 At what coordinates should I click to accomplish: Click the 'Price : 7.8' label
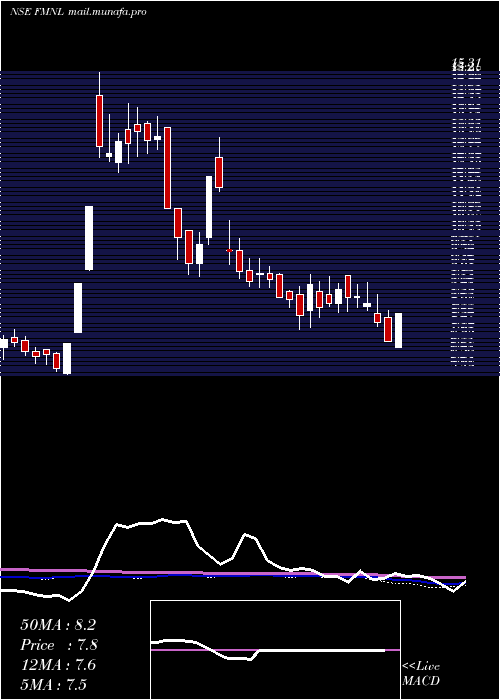pos(59,645)
